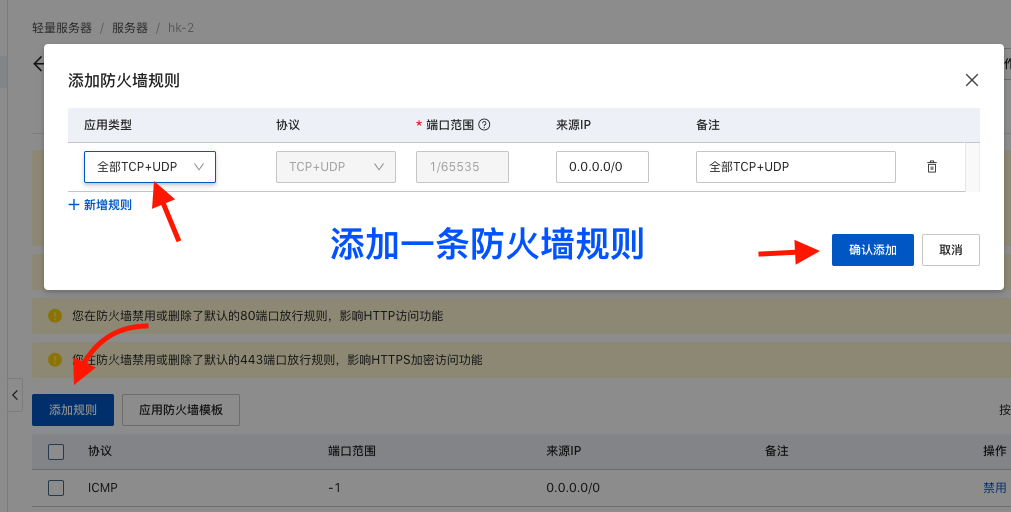Open the 应用类型 dropdown showing 全部TCP+UDP
The width and height of the screenshot is (1011, 512).
click(150, 167)
